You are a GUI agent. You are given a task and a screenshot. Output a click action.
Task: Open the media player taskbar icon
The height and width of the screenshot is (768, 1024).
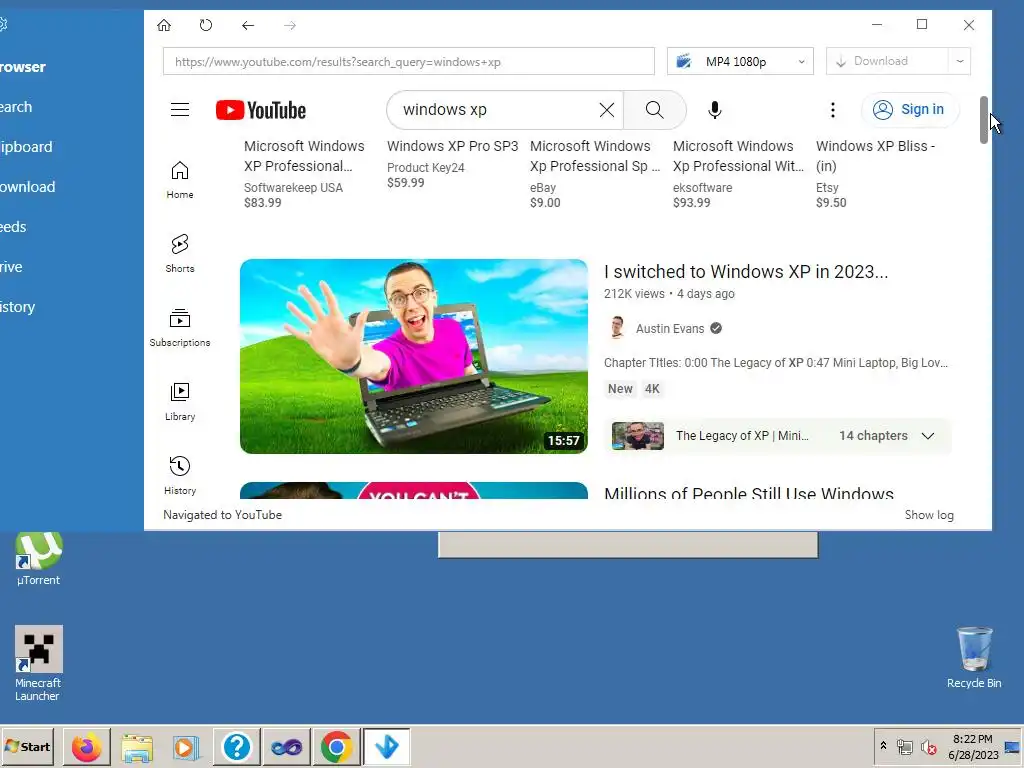pyautogui.click(x=187, y=746)
